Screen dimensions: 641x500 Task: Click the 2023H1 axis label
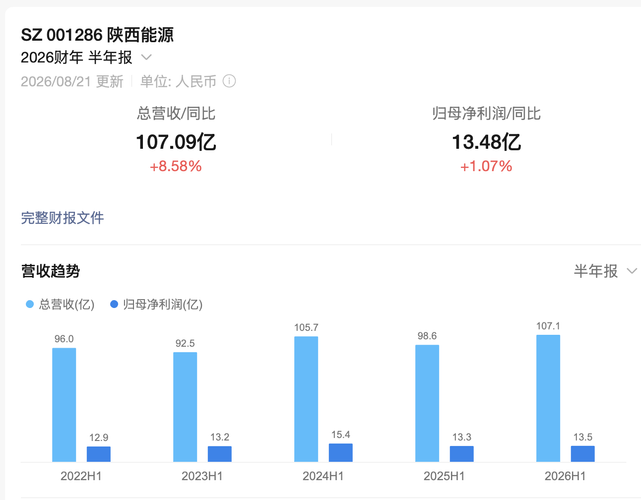(x=202, y=476)
